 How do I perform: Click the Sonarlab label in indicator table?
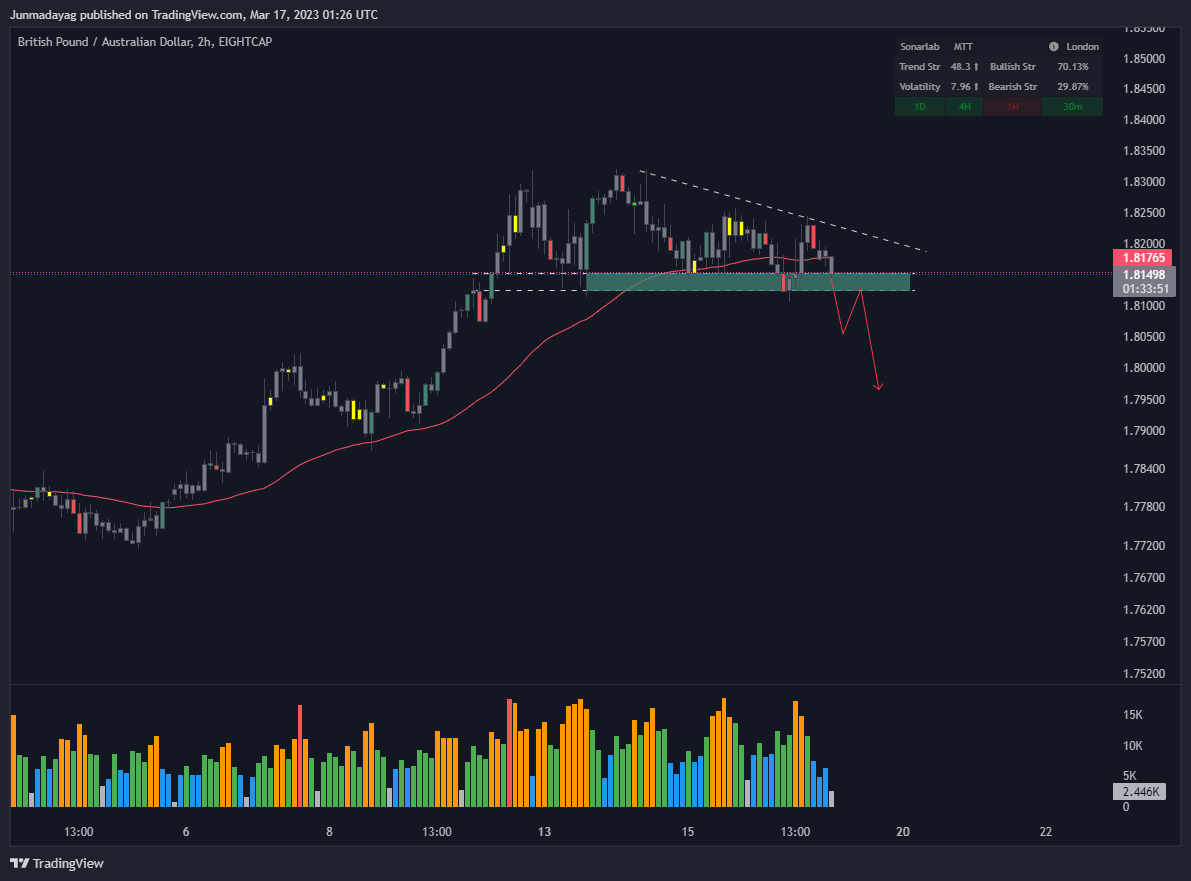pos(920,46)
